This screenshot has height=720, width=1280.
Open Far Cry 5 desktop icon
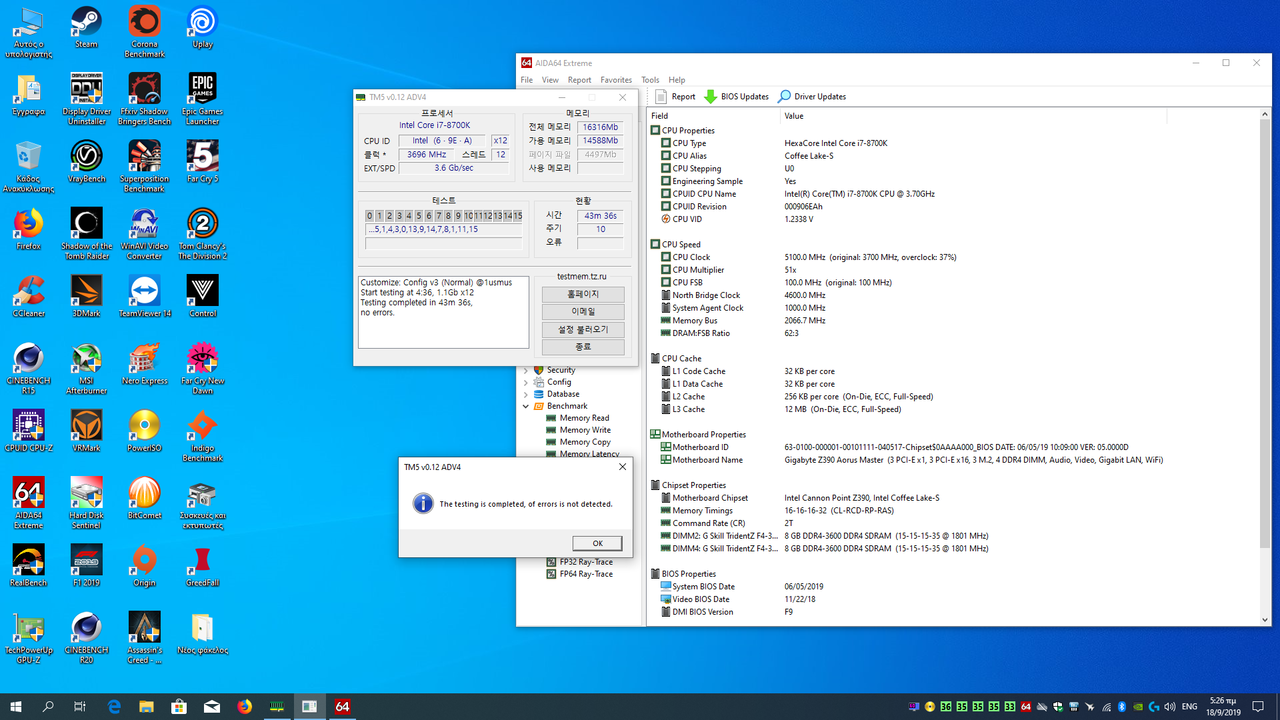[x=202, y=161]
